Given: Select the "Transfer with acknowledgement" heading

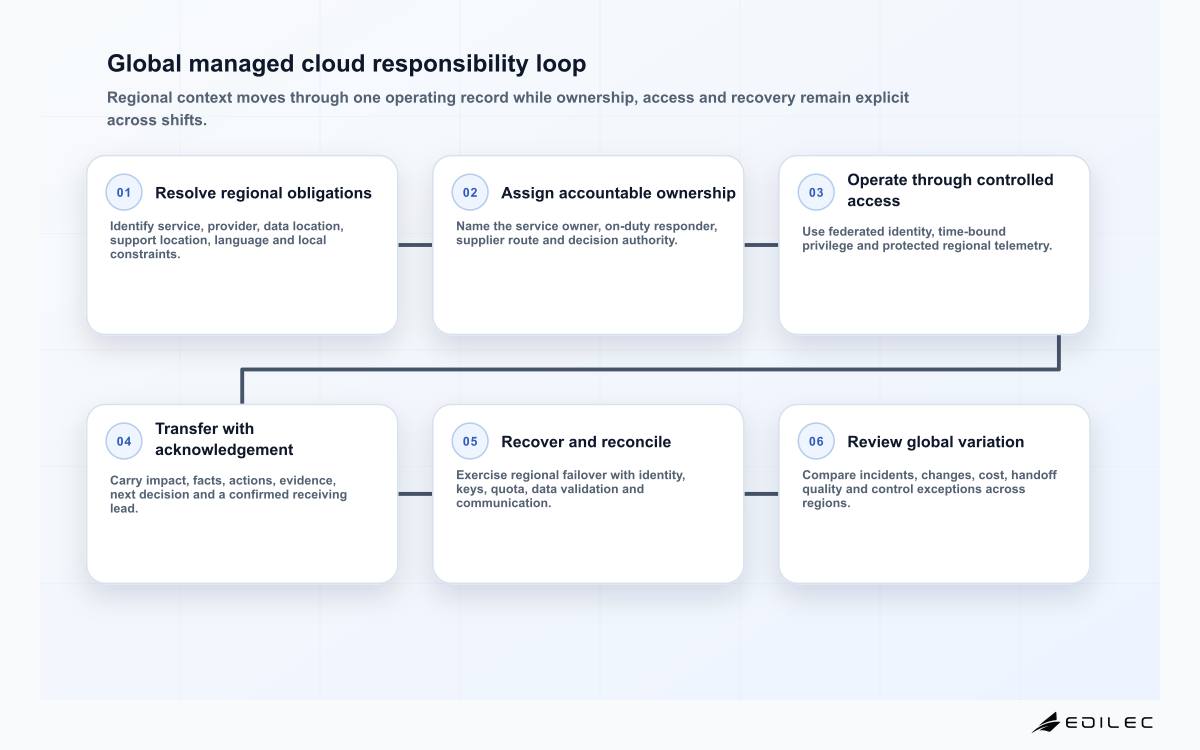Looking at the screenshot, I should (224, 439).
